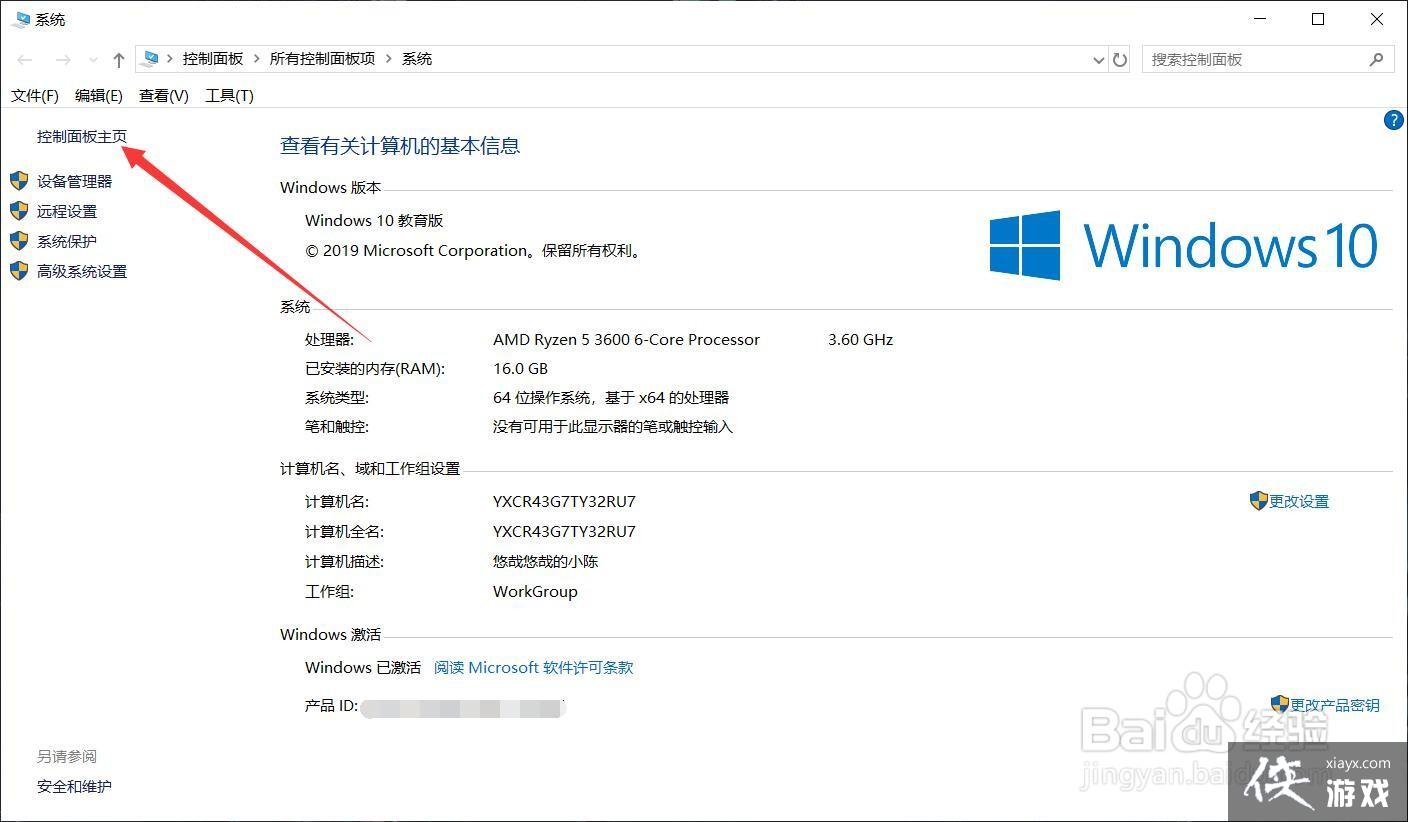Click the WorkGroup value text
This screenshot has width=1408, height=822.
coord(535,591)
